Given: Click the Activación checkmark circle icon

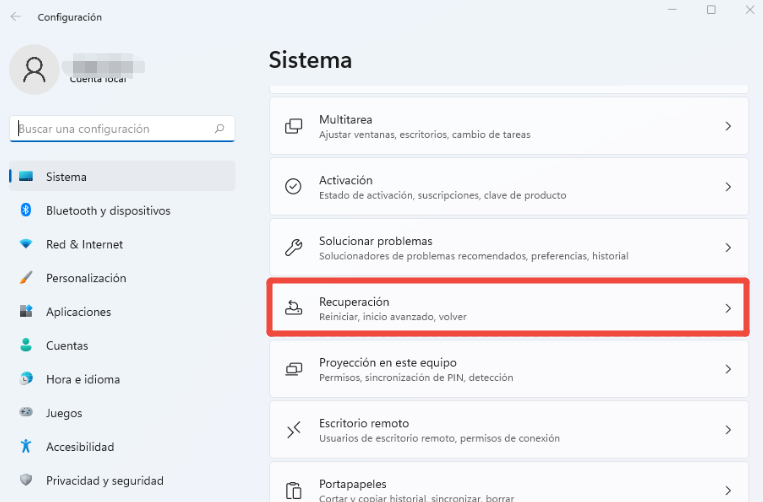Looking at the screenshot, I should click(x=293, y=186).
